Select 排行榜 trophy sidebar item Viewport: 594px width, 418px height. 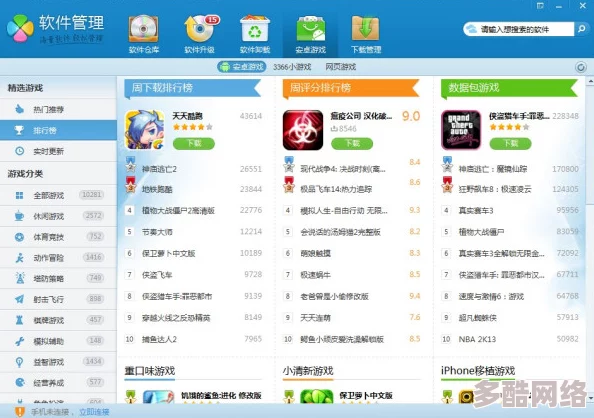click(58, 130)
